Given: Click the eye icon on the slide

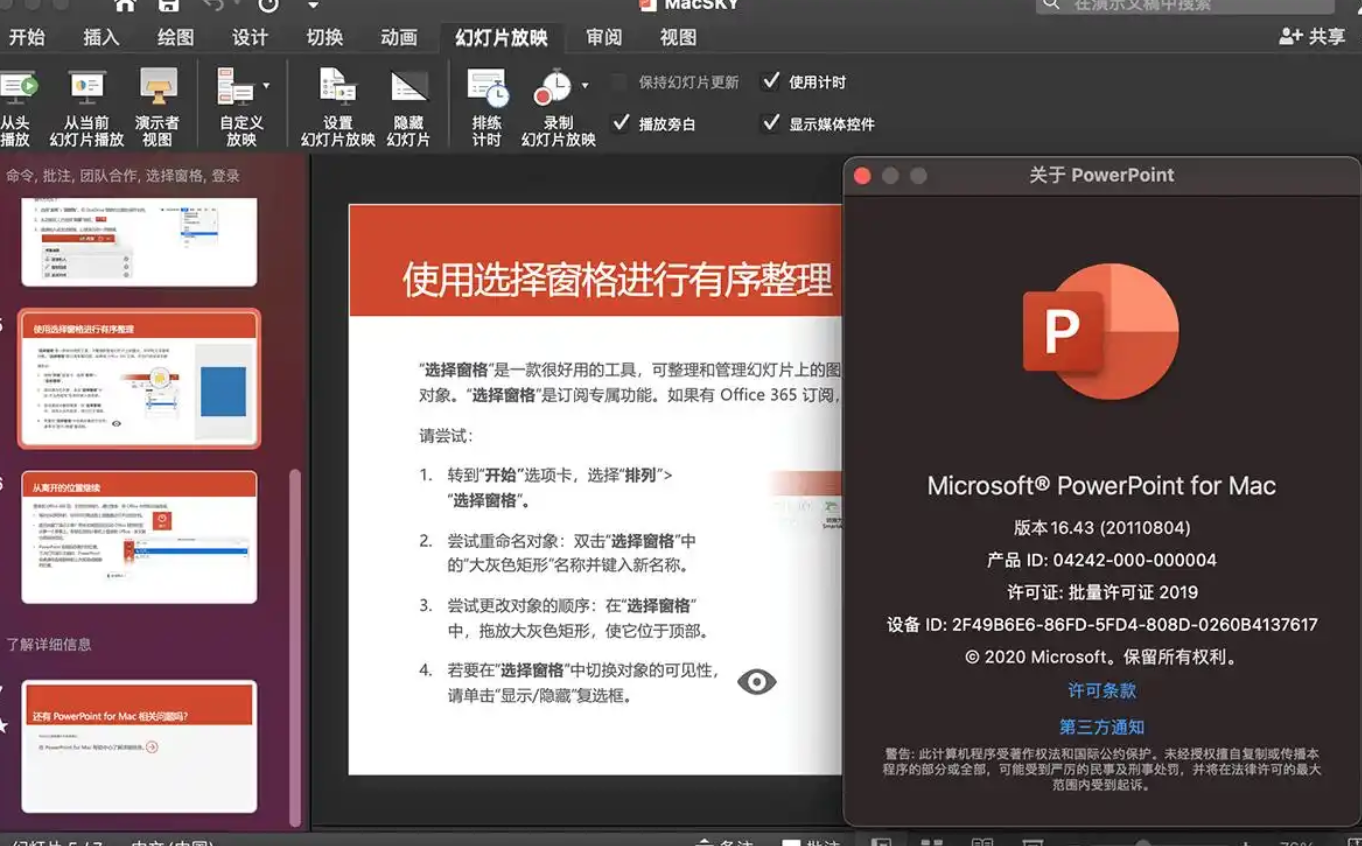Looking at the screenshot, I should [x=757, y=682].
